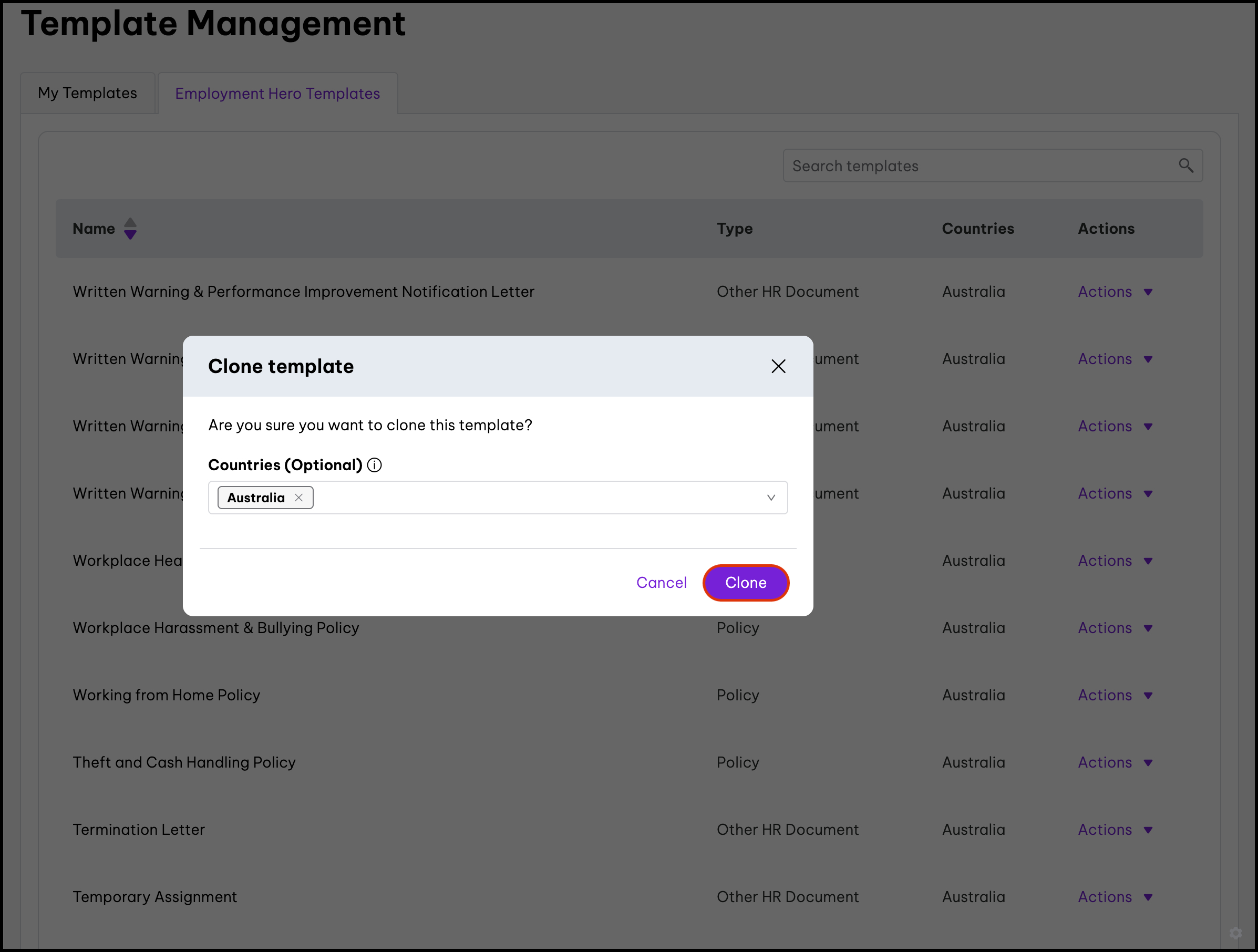Click the search magnifier icon
Screen dimensions: 1258x952
(1185, 165)
